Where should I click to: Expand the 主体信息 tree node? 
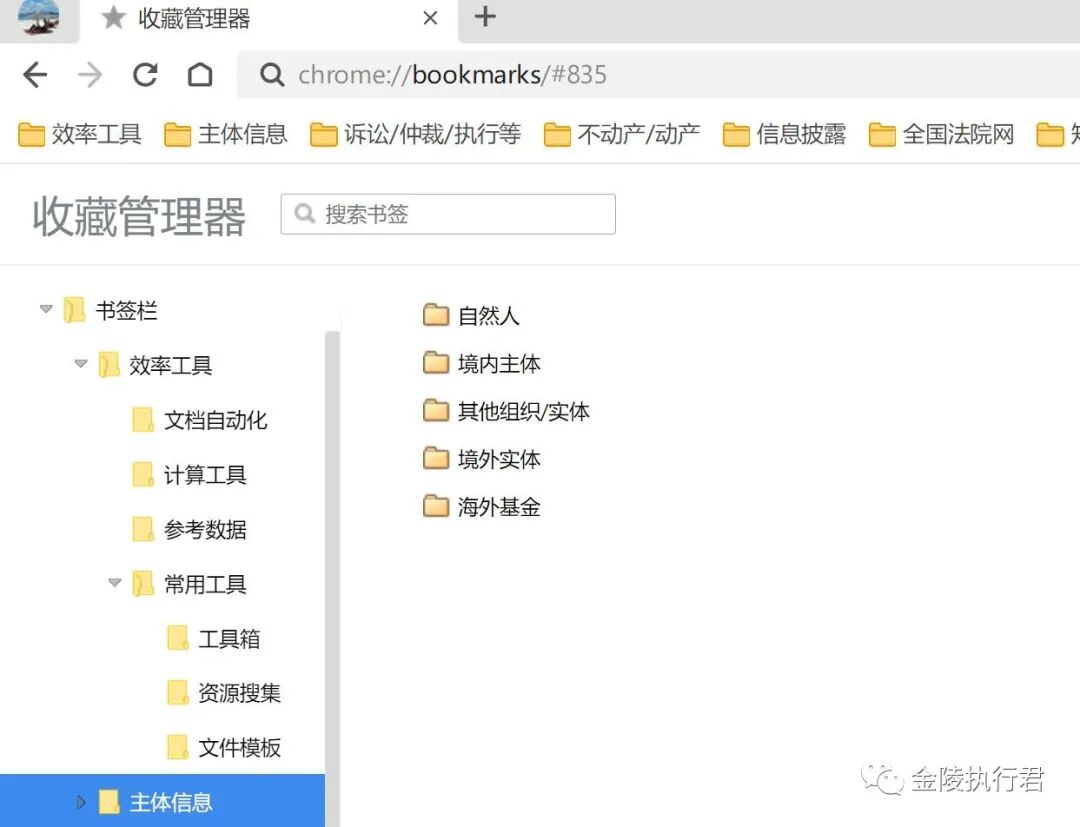pyautogui.click(x=80, y=800)
